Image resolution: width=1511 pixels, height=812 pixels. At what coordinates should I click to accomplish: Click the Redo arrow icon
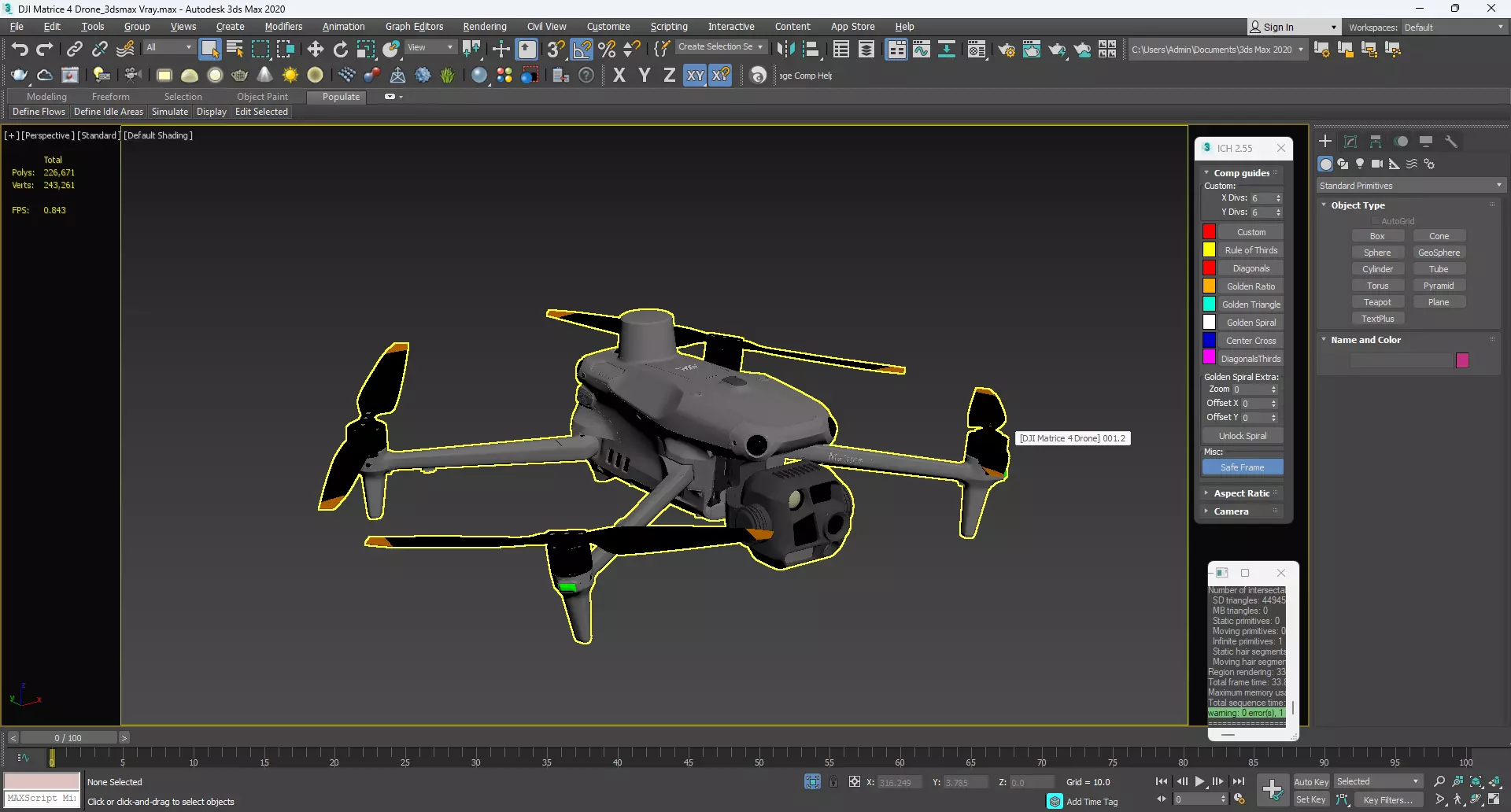[45, 49]
